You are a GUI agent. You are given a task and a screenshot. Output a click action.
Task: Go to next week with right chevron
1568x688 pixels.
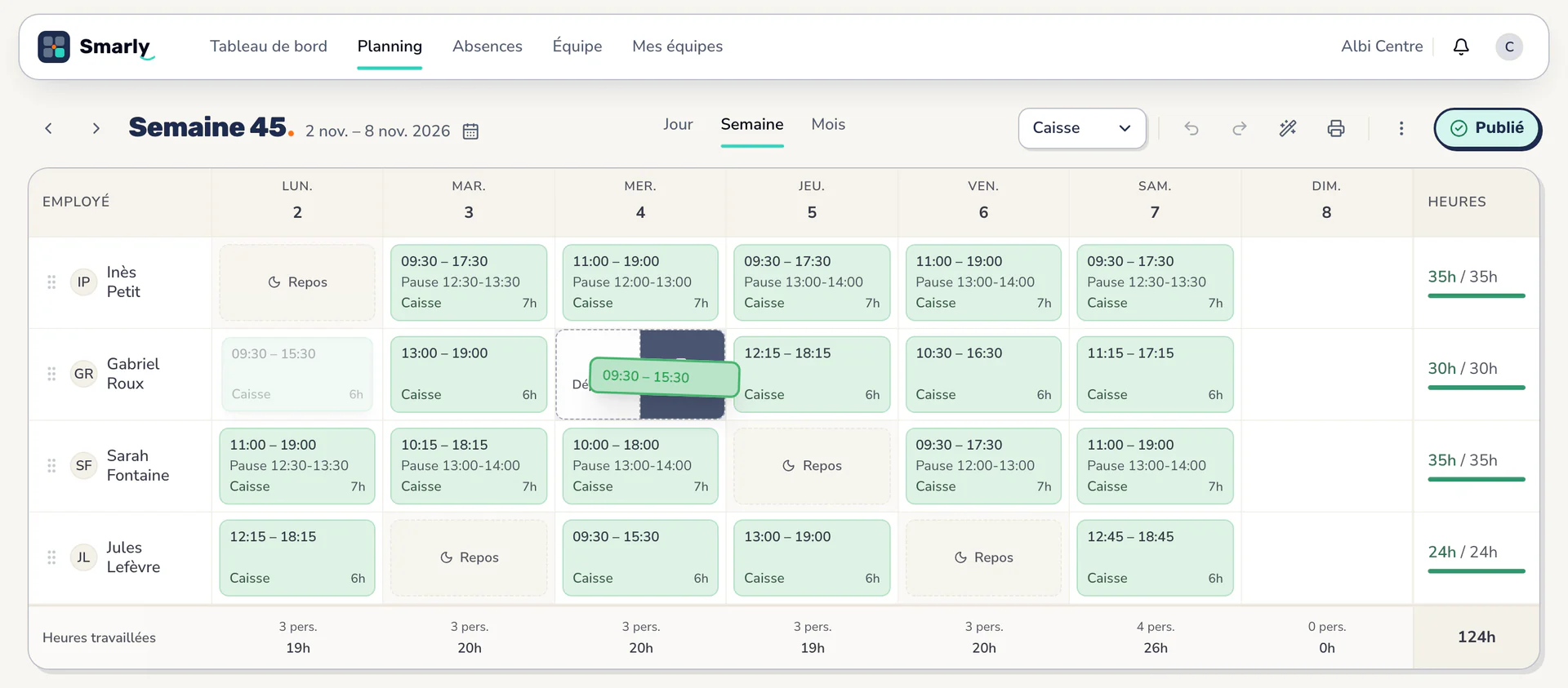click(x=96, y=128)
